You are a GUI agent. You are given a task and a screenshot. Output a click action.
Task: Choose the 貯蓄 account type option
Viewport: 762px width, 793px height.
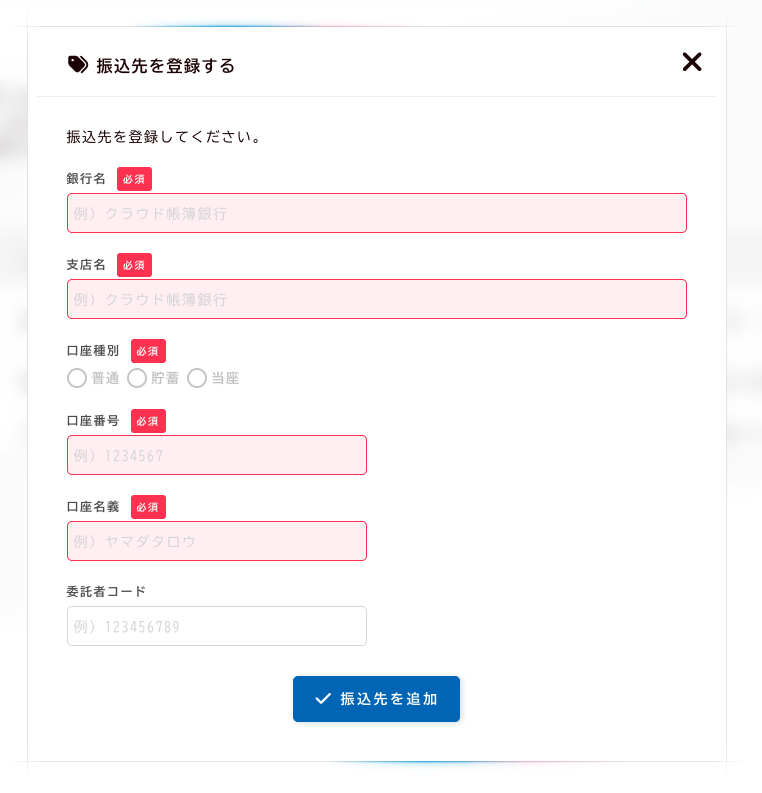[x=137, y=378]
